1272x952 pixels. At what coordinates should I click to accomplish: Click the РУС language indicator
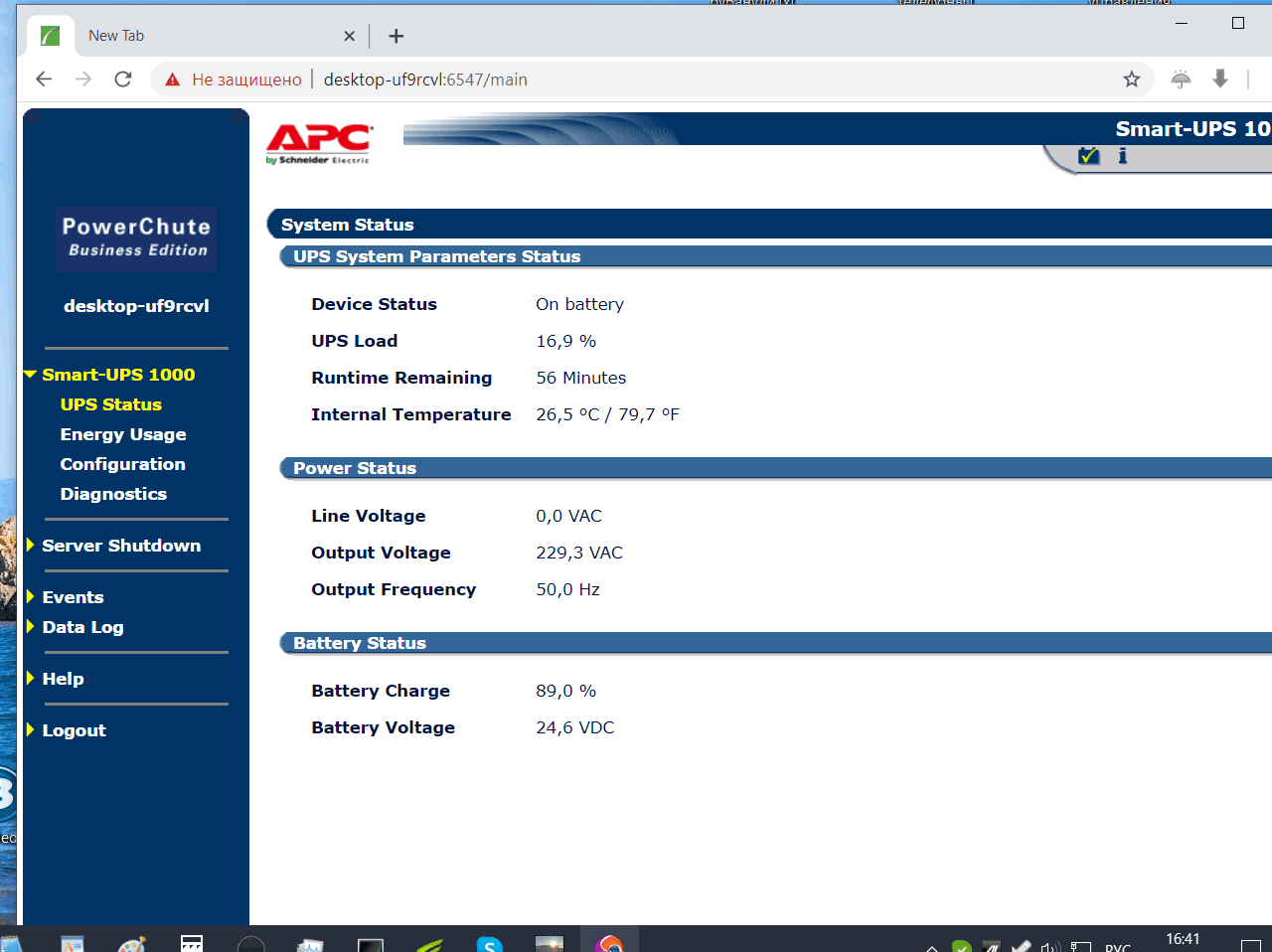click(x=1118, y=947)
